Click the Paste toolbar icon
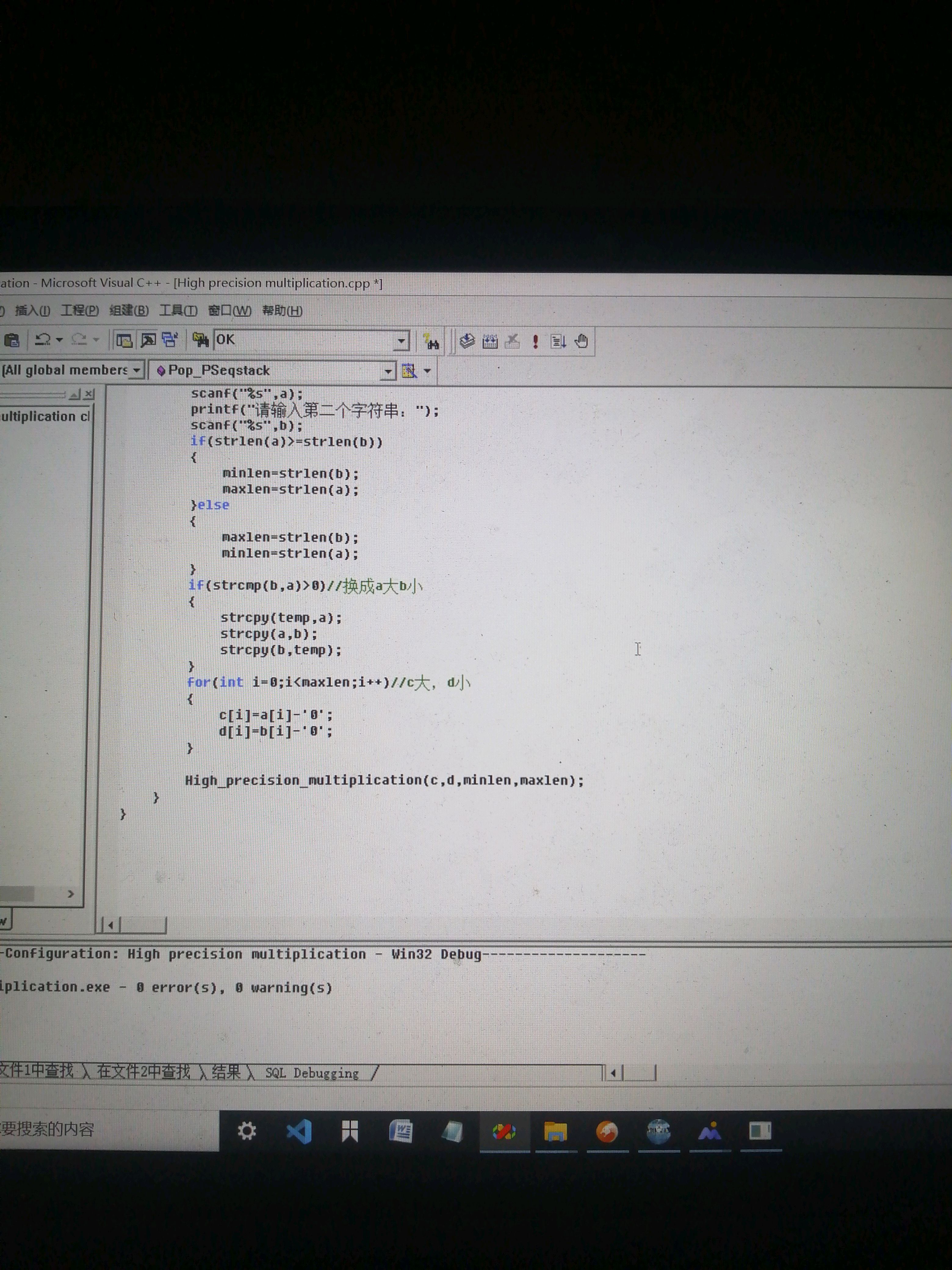Viewport: 952px width, 1270px height. 12,340
